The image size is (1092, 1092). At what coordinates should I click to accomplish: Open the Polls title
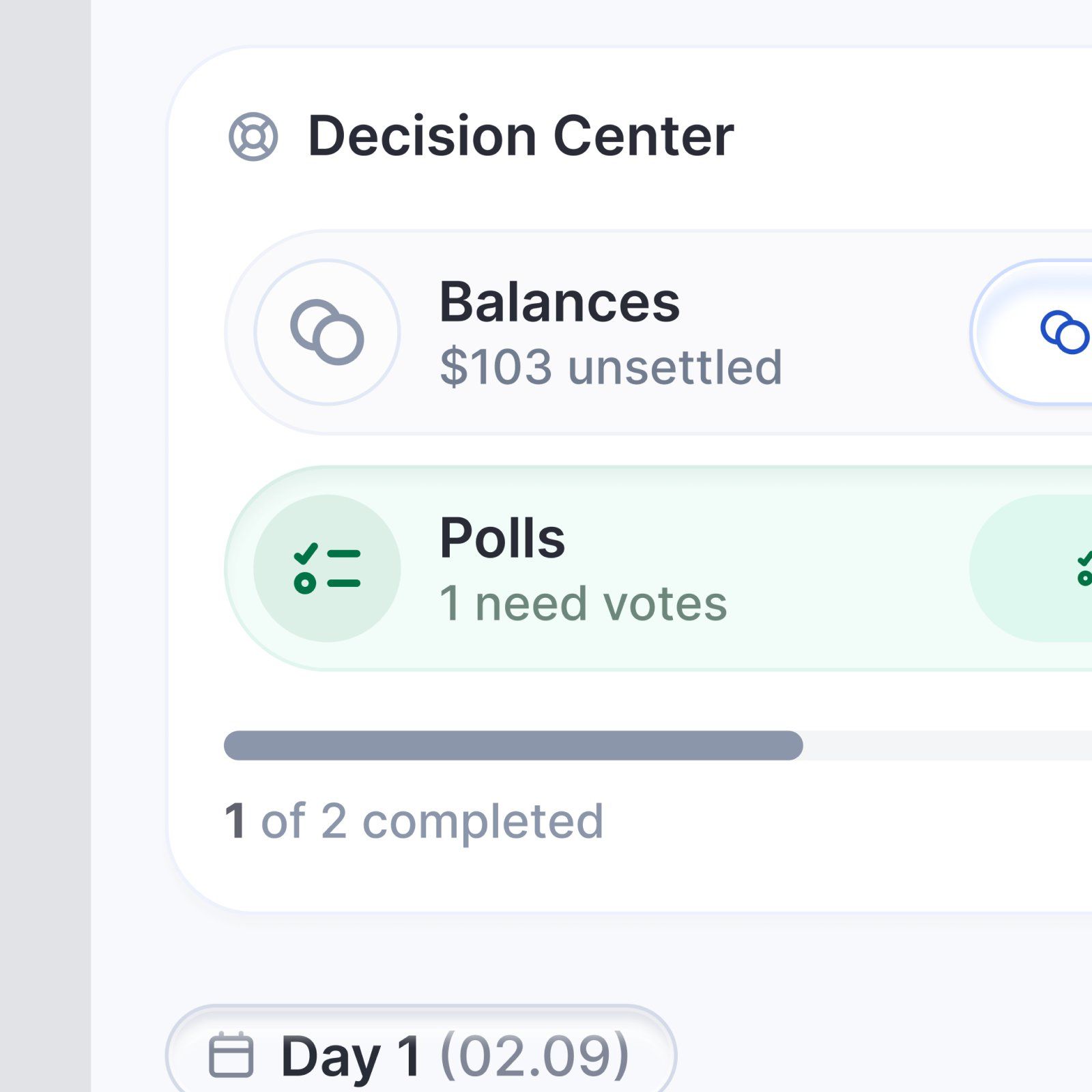pos(502,538)
